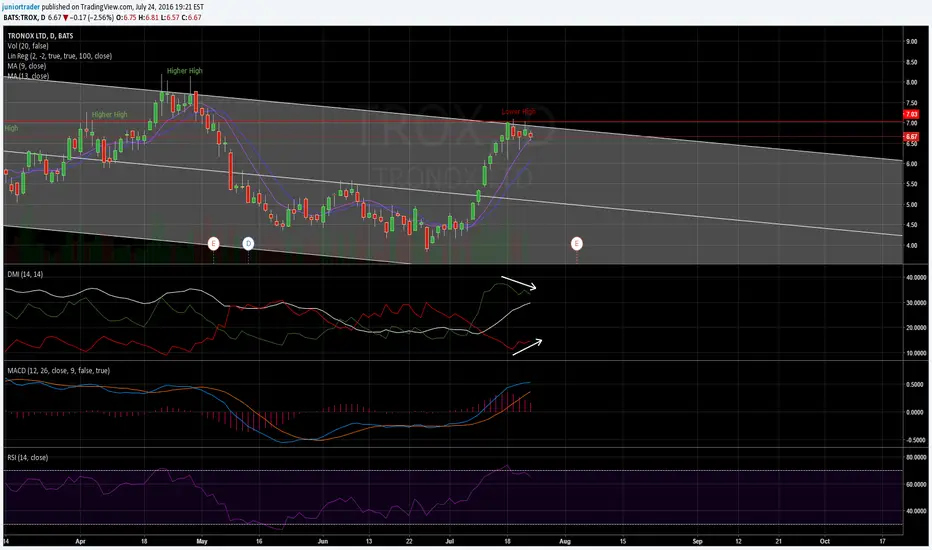Click the 4.50 price axis value
The width and height of the screenshot is (932, 550).
(x=911, y=225)
